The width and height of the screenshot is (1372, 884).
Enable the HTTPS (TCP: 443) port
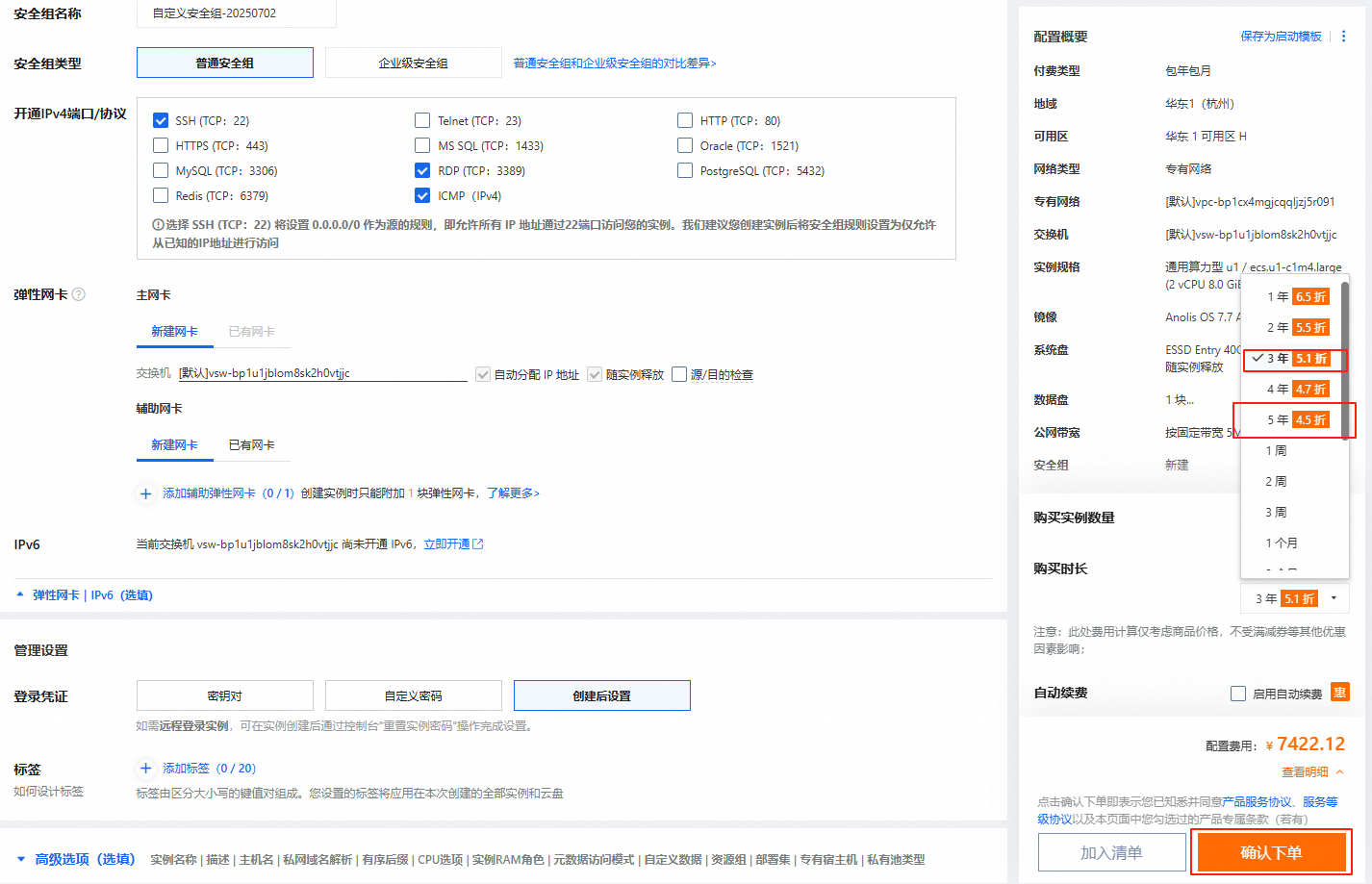pos(161,146)
